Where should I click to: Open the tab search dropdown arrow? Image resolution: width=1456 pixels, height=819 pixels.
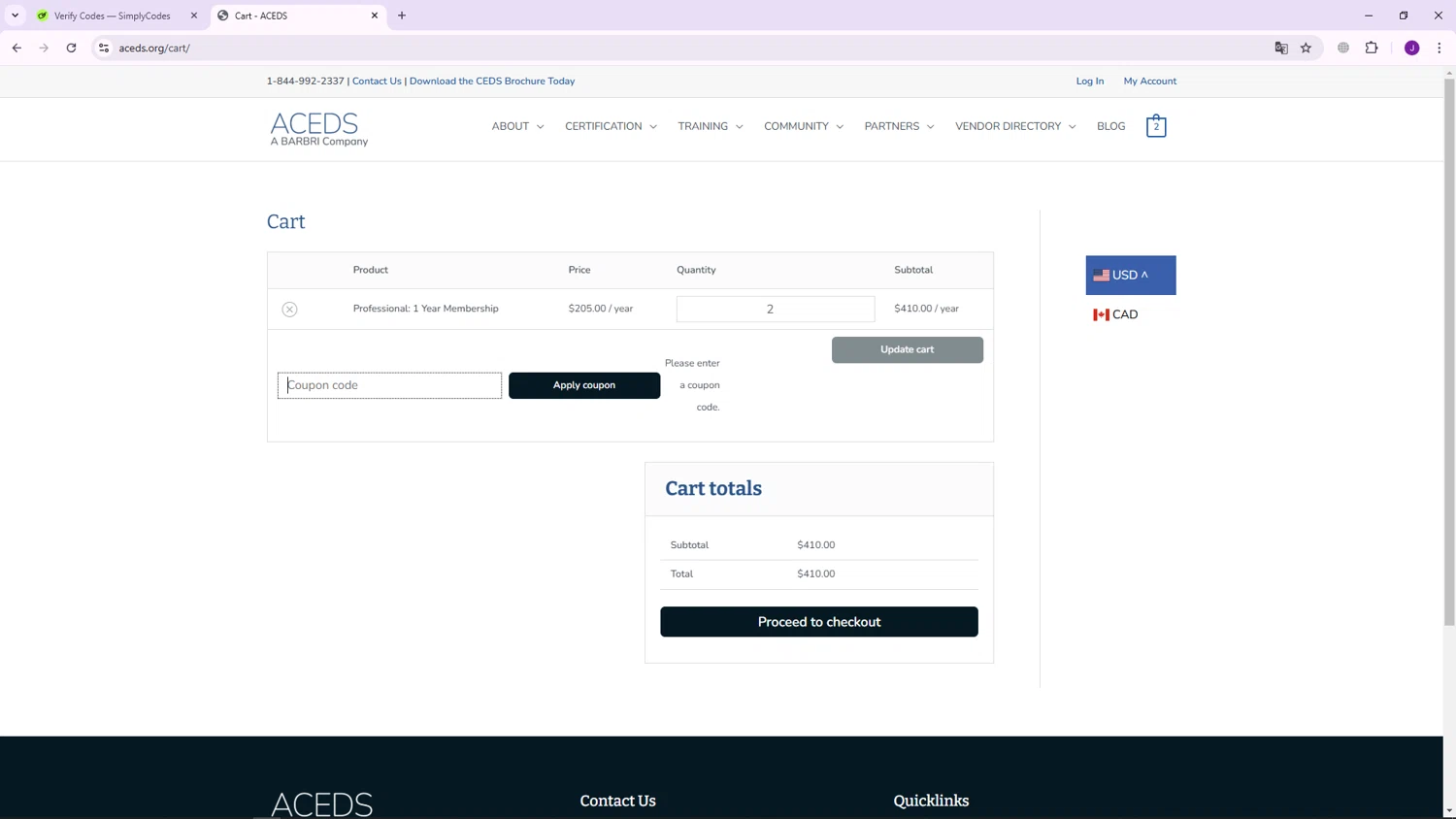pos(15,16)
